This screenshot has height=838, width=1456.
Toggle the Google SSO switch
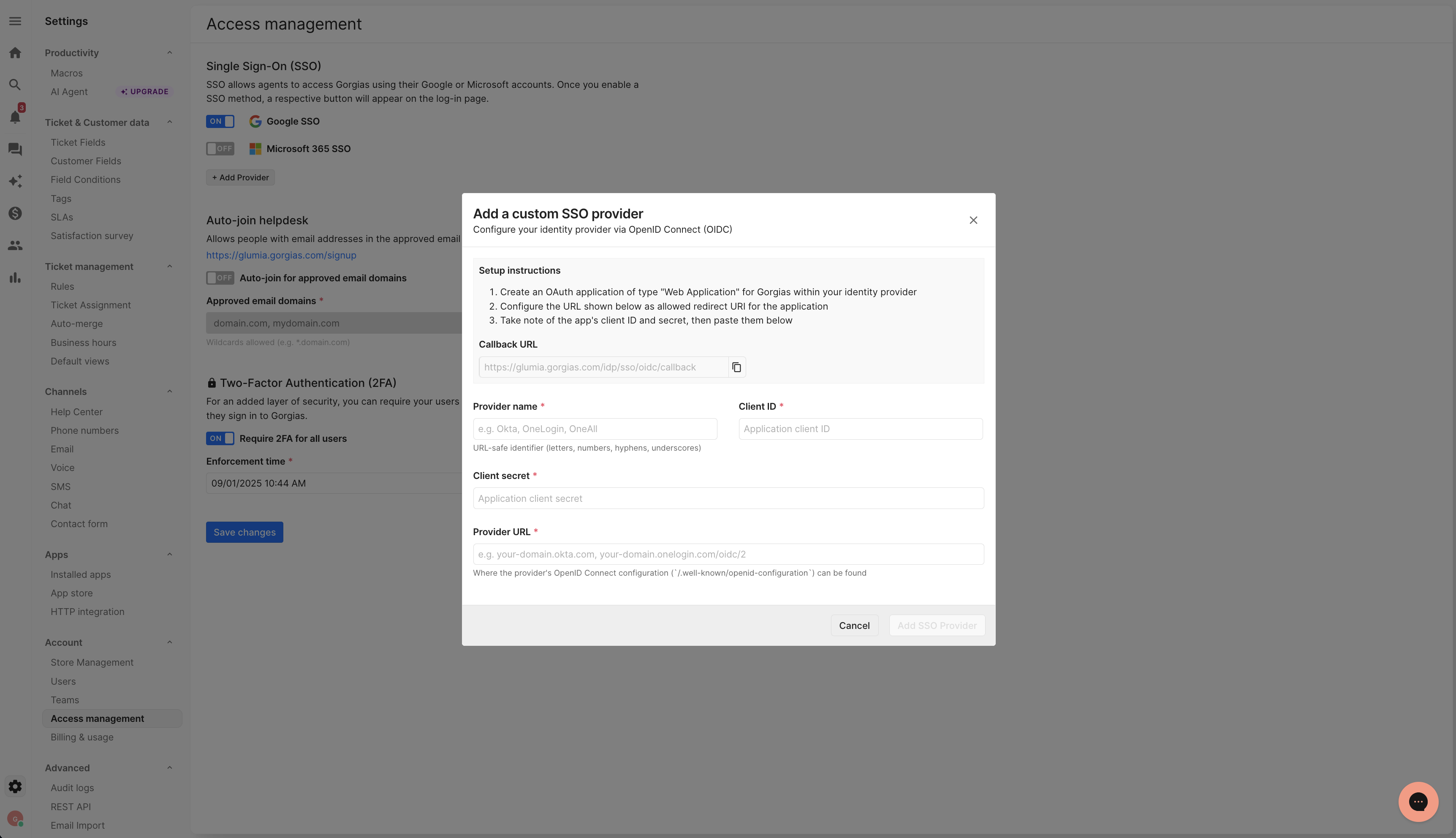click(220, 122)
